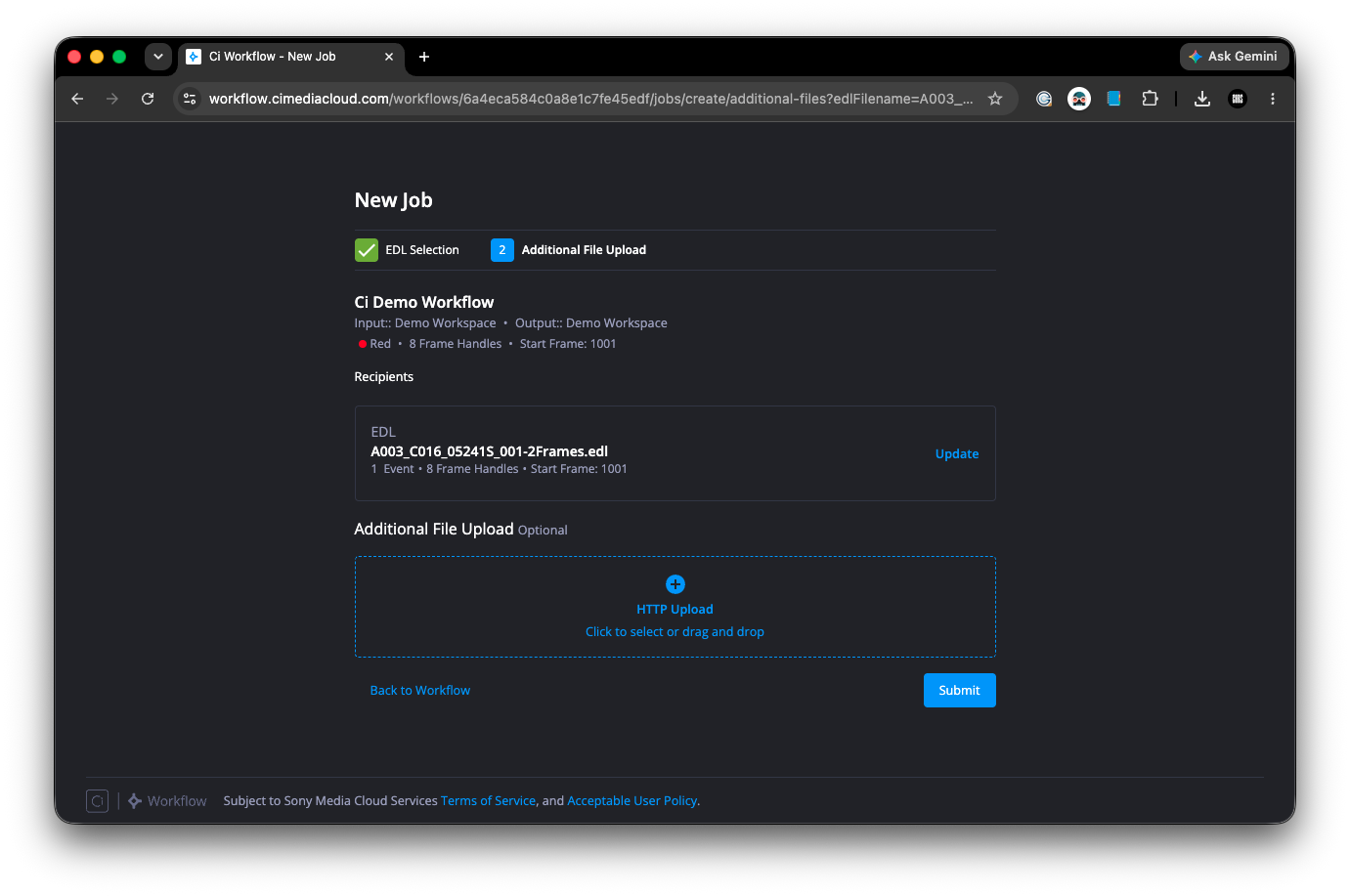Click the red color indicator dot
This screenshot has width=1350, height=896.
tap(363, 344)
